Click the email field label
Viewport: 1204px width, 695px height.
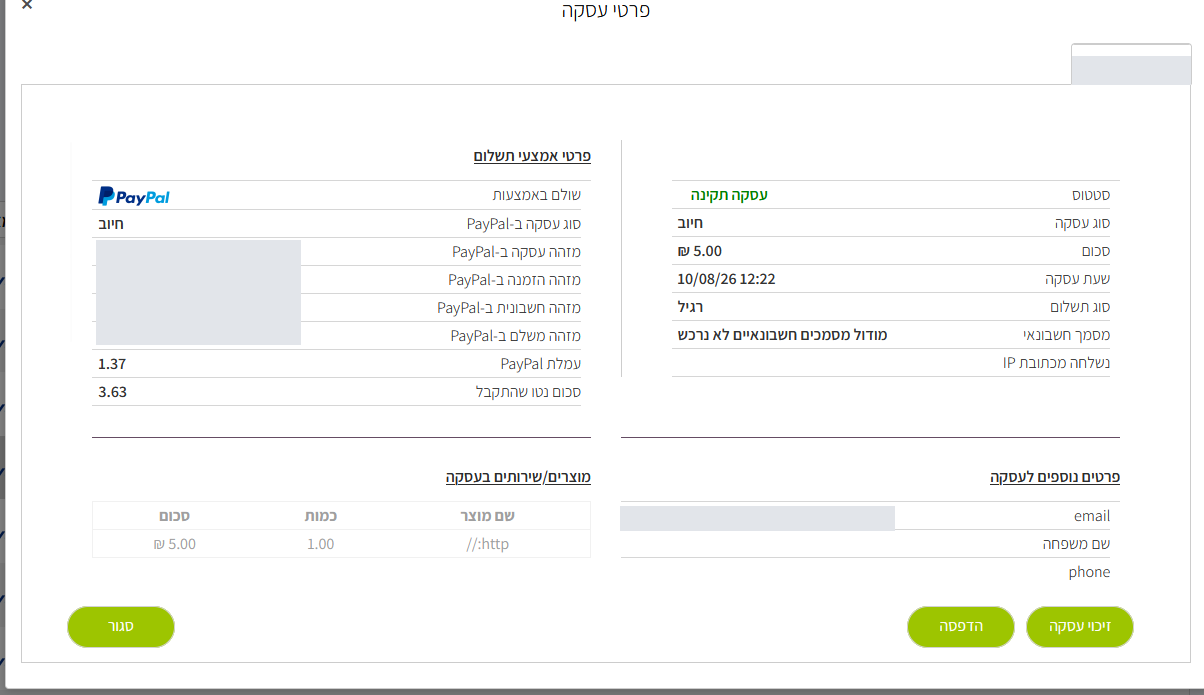[x=1091, y=516]
